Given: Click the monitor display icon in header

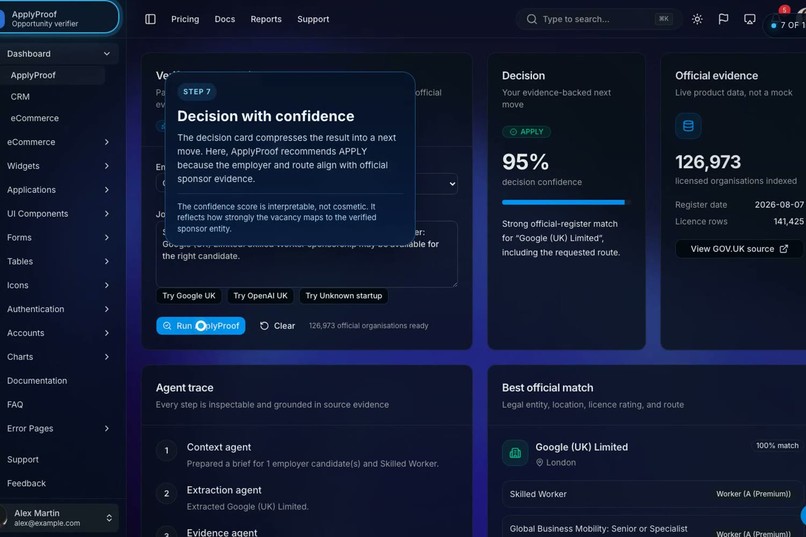Looking at the screenshot, I should (749, 19).
